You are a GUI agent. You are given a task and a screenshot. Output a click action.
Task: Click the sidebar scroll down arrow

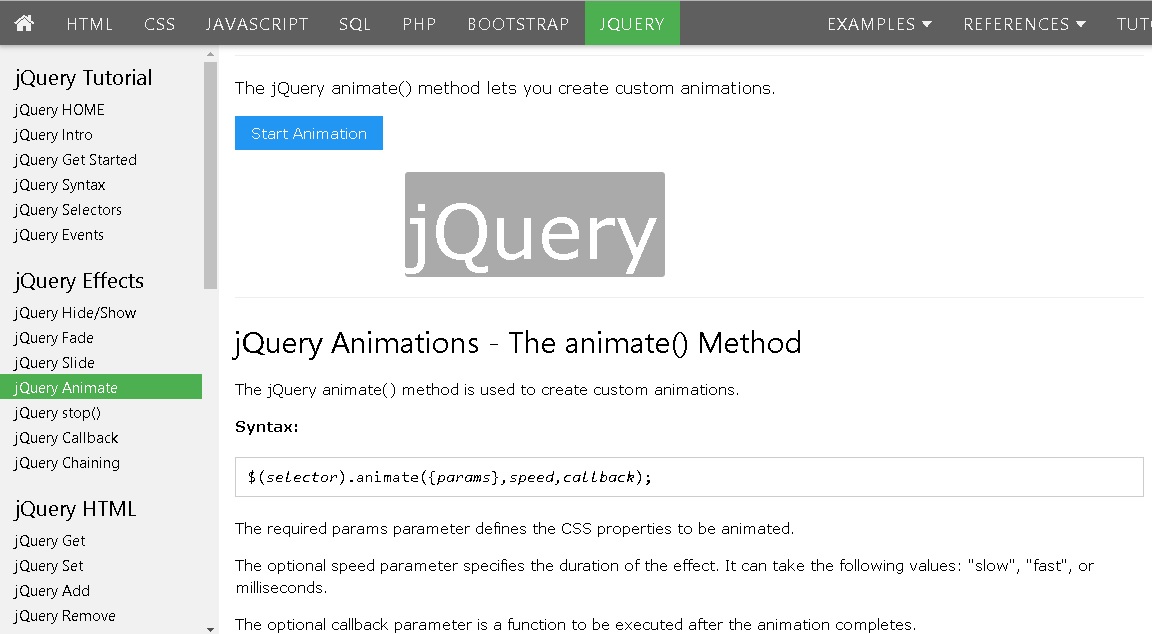tap(211, 628)
